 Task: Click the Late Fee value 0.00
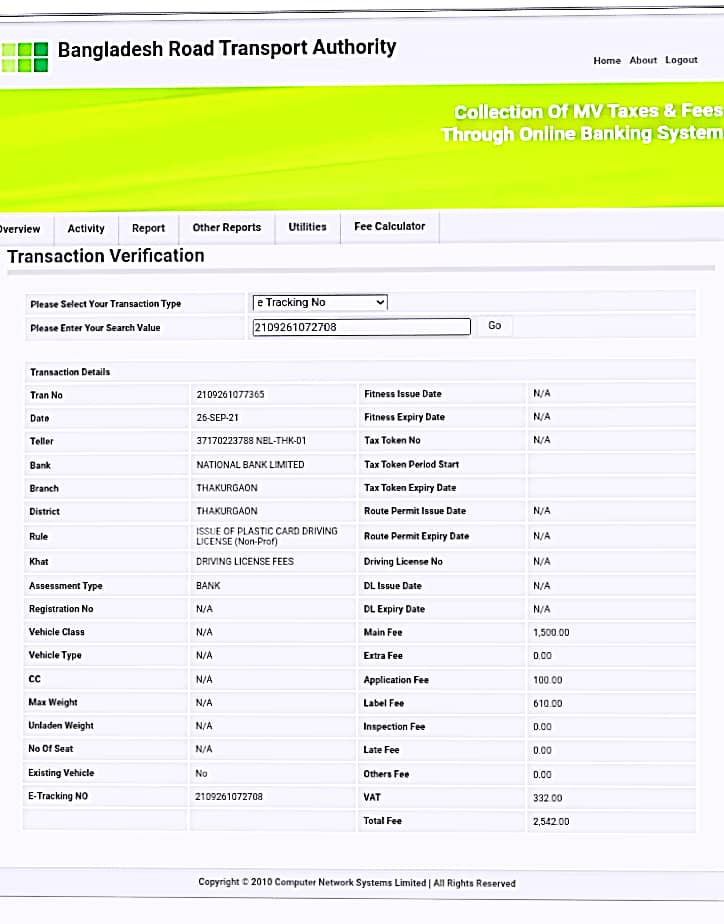(542, 750)
